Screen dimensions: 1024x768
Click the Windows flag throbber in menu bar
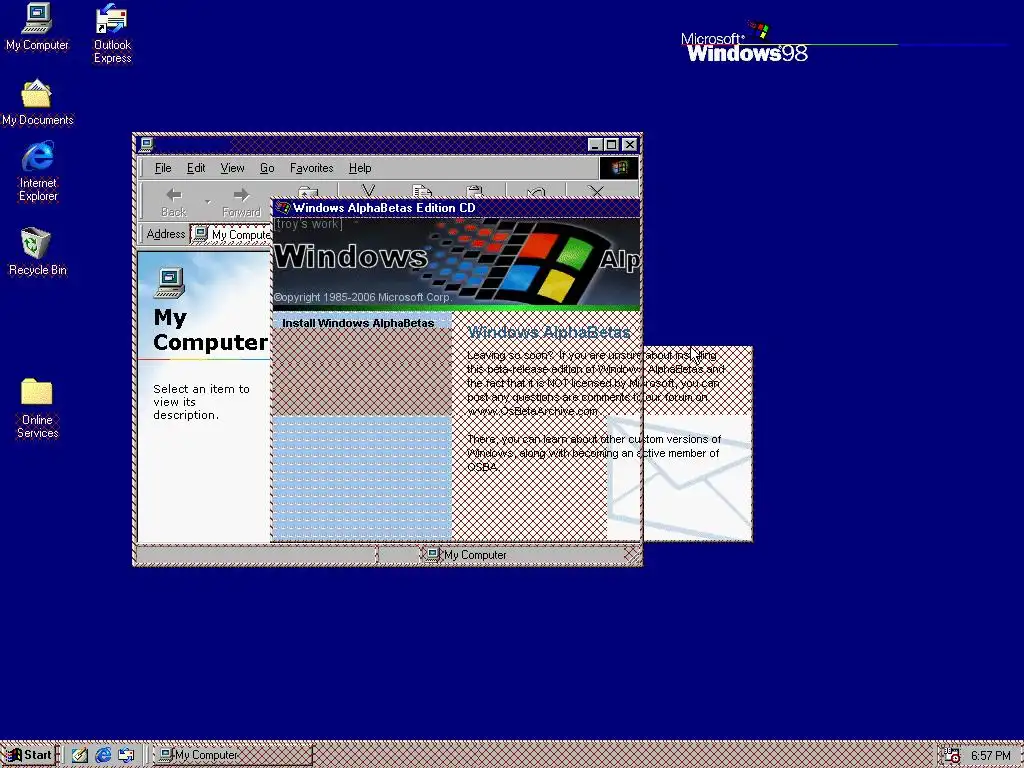click(618, 168)
